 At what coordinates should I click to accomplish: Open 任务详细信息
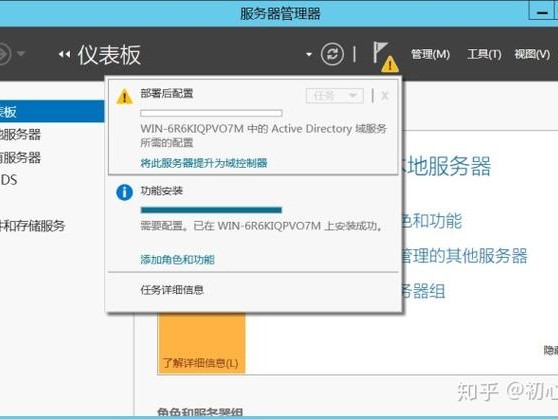(x=172, y=290)
